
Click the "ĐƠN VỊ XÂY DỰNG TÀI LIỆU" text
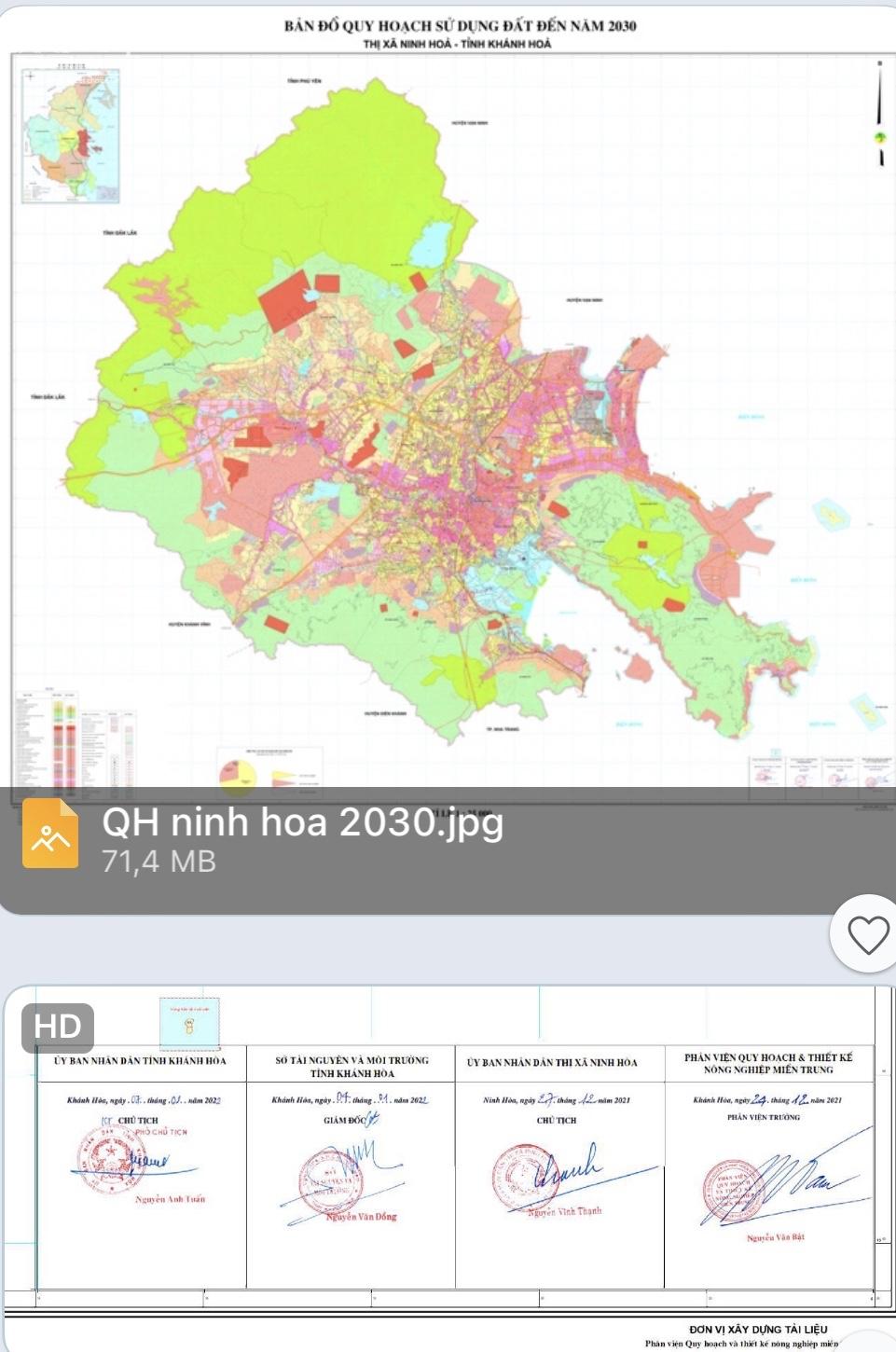pos(757,1330)
